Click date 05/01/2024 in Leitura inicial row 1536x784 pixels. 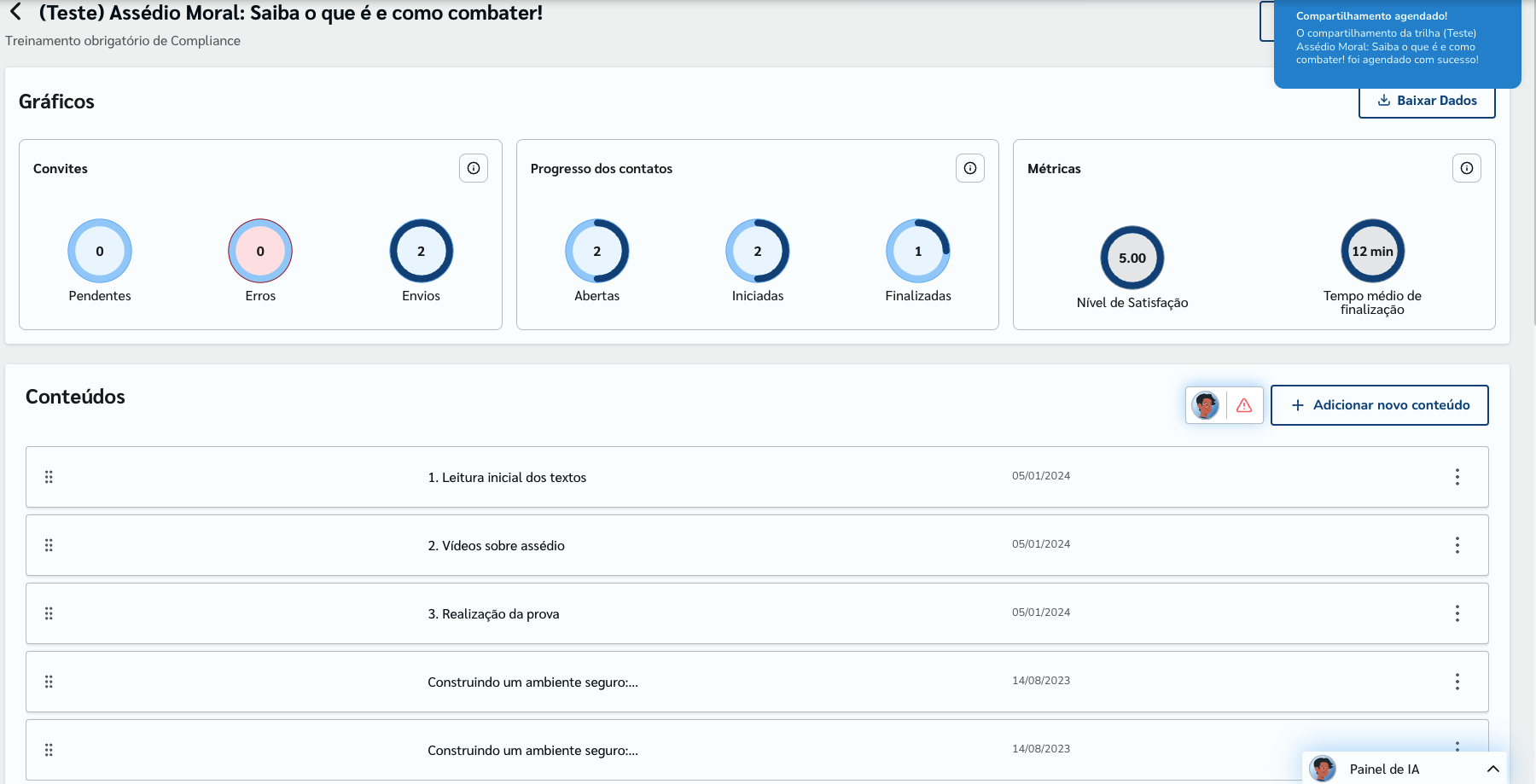[x=1041, y=476]
